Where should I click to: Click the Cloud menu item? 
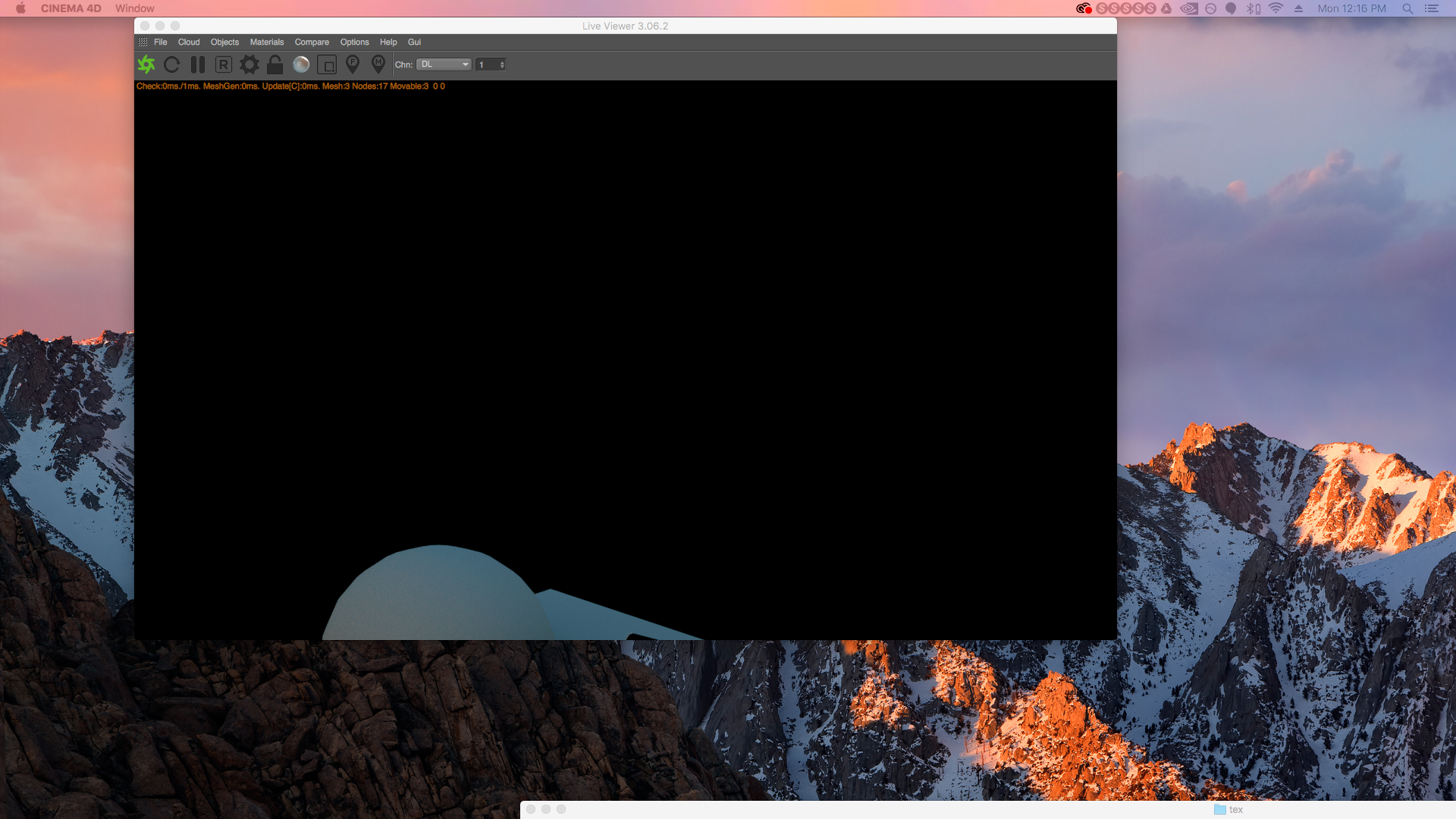coord(189,42)
